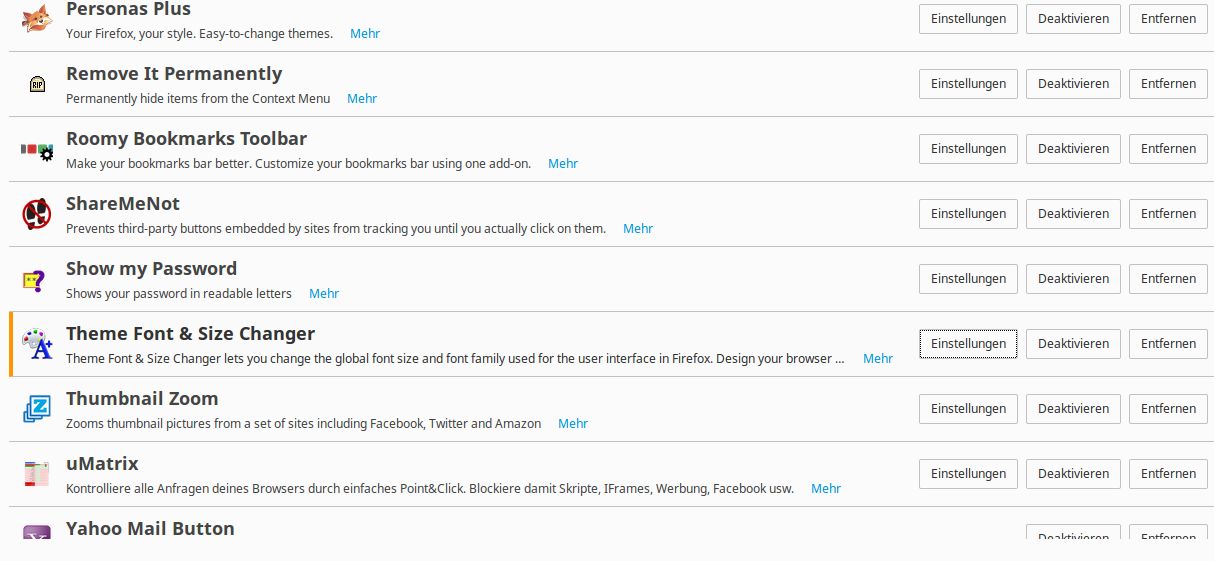1214x561 pixels.
Task: Click the Roomy Bookmarks Toolbar icon
Action: [37, 150]
